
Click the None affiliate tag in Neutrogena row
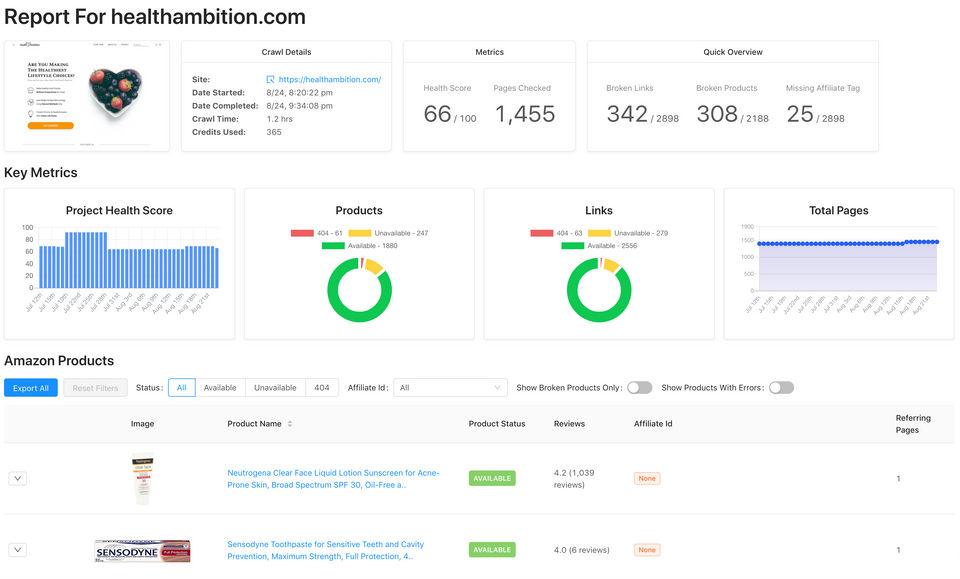pos(647,479)
